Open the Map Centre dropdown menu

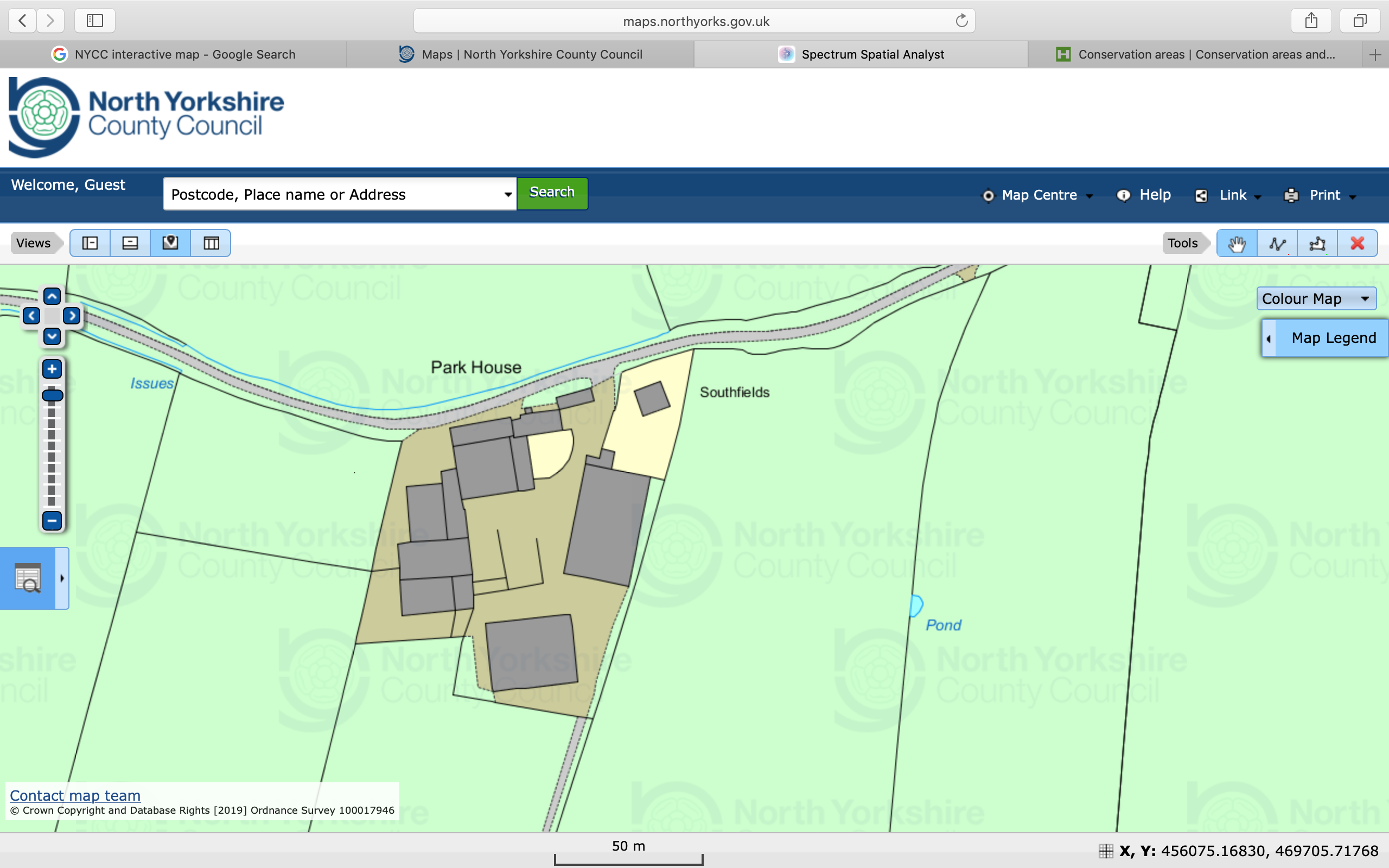[1039, 195]
